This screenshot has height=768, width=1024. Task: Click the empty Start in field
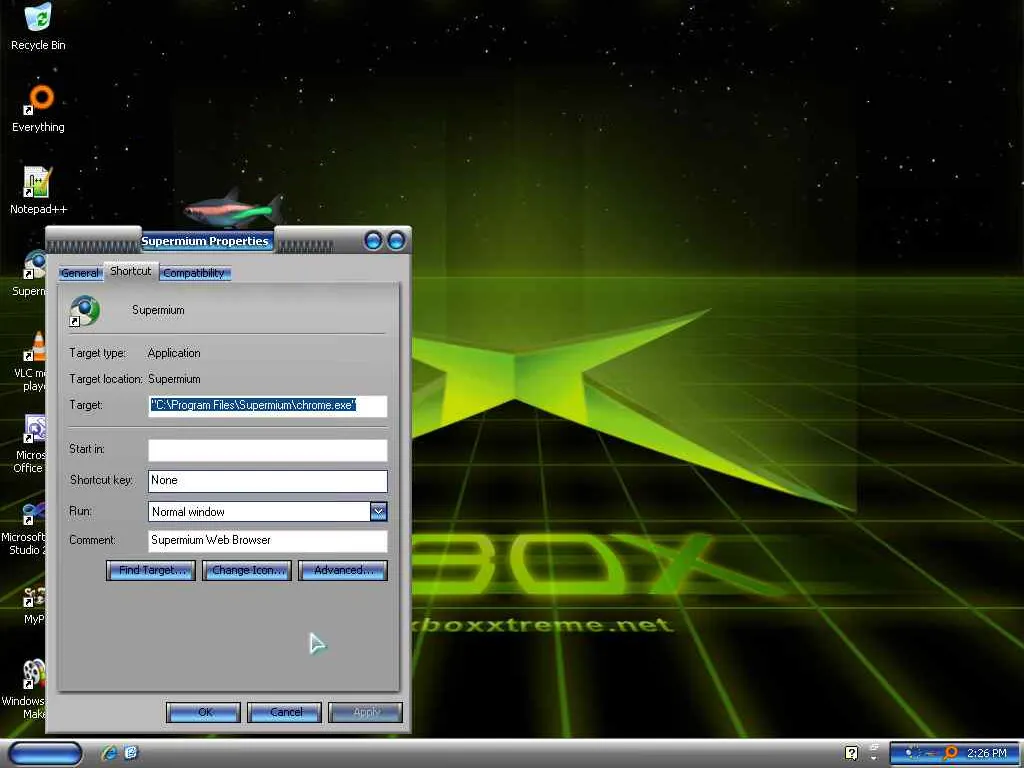click(x=268, y=450)
